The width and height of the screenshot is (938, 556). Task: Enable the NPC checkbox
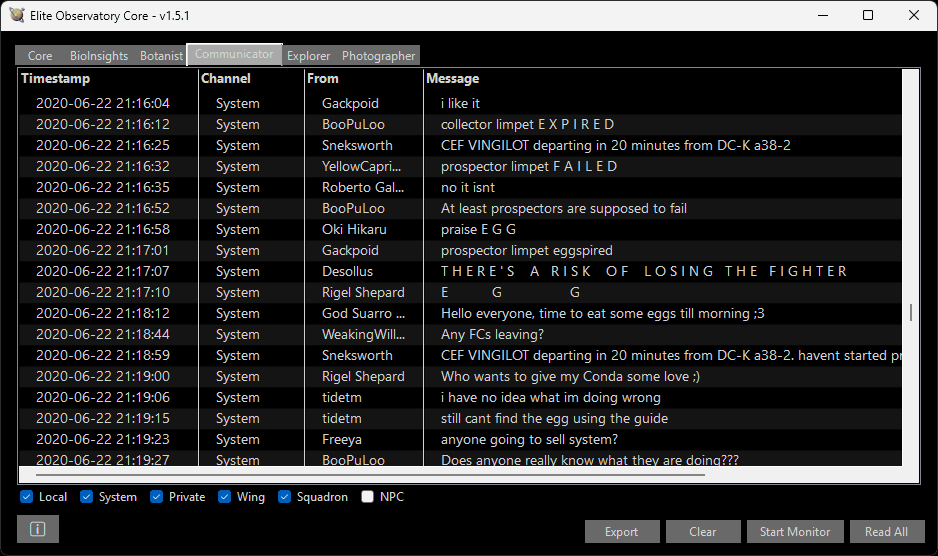(367, 497)
